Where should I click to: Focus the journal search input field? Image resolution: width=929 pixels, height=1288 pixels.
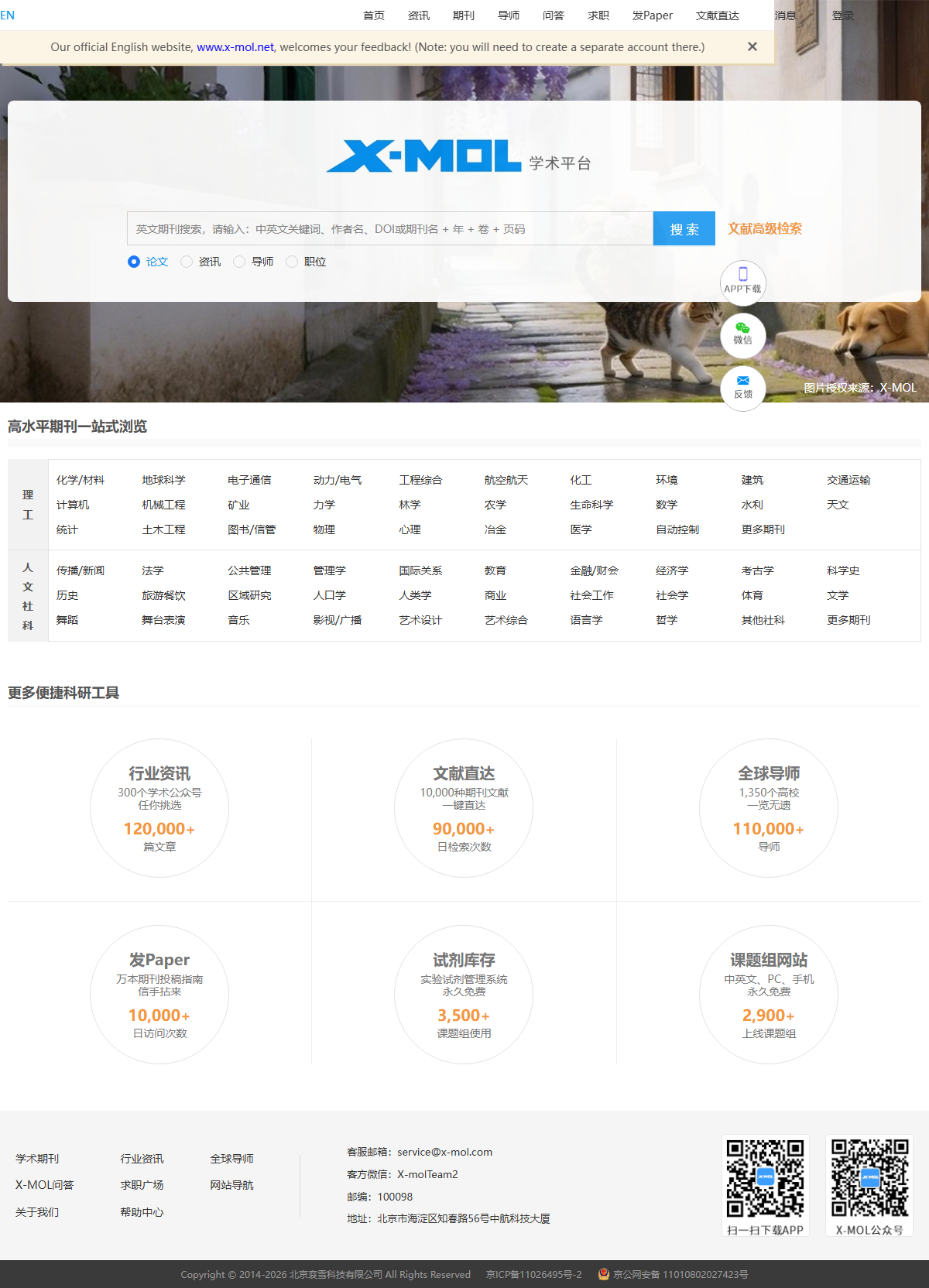[390, 228]
